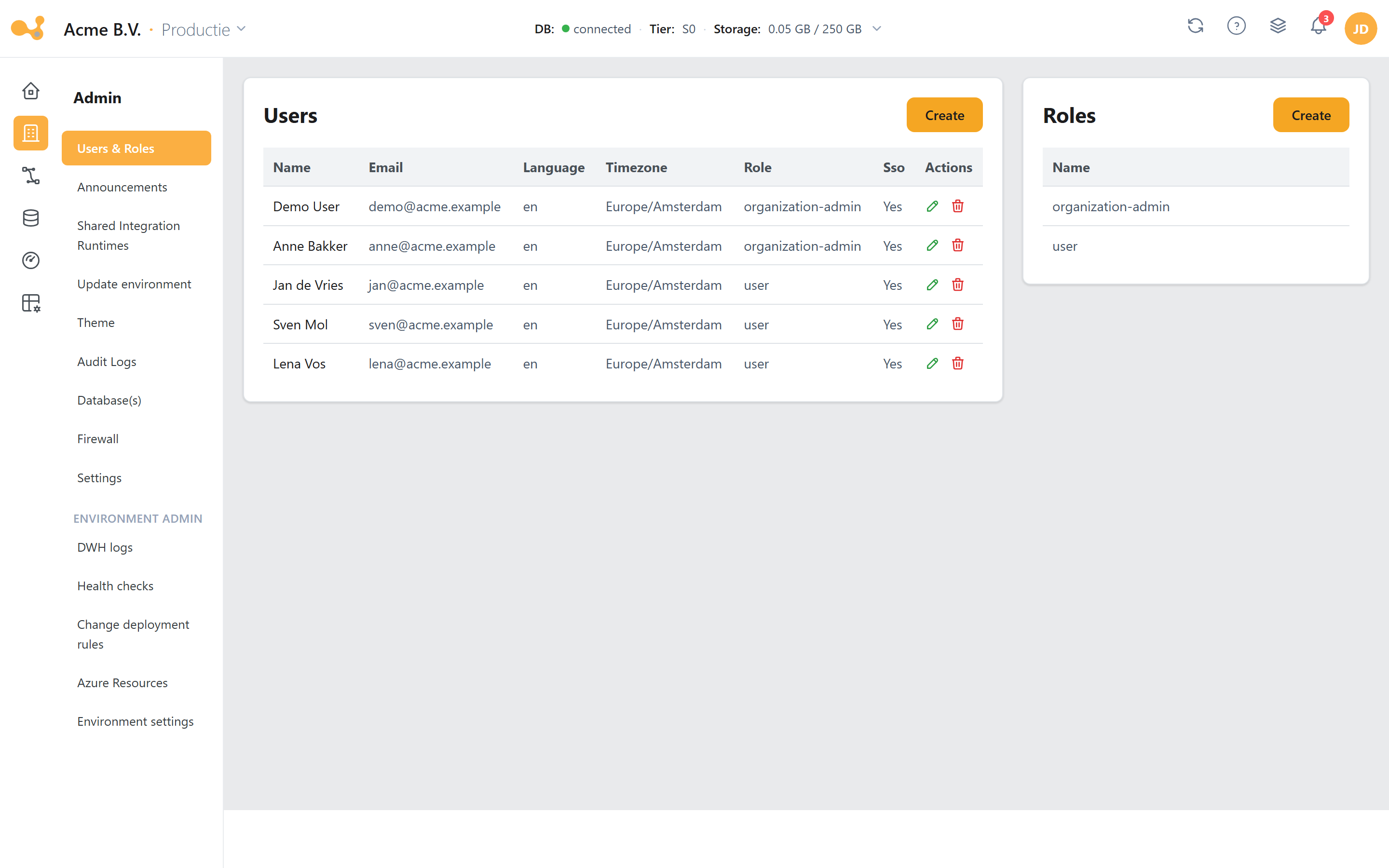Click the Sso column header

pos(893,167)
